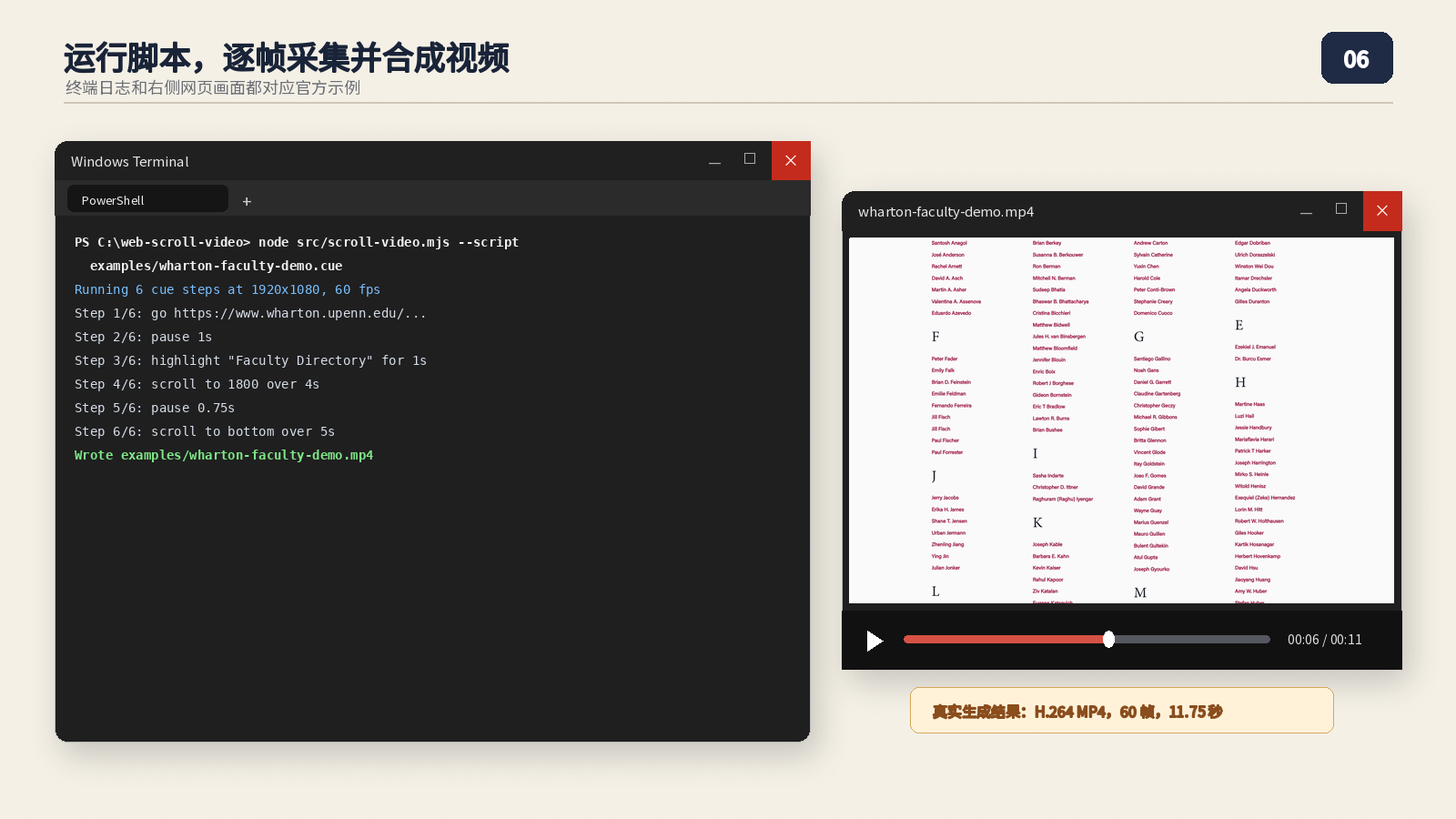Click the wharton-faculty-demo.mp4 window title
Screen dimensions: 1456x819
pyautogui.click(x=945, y=212)
